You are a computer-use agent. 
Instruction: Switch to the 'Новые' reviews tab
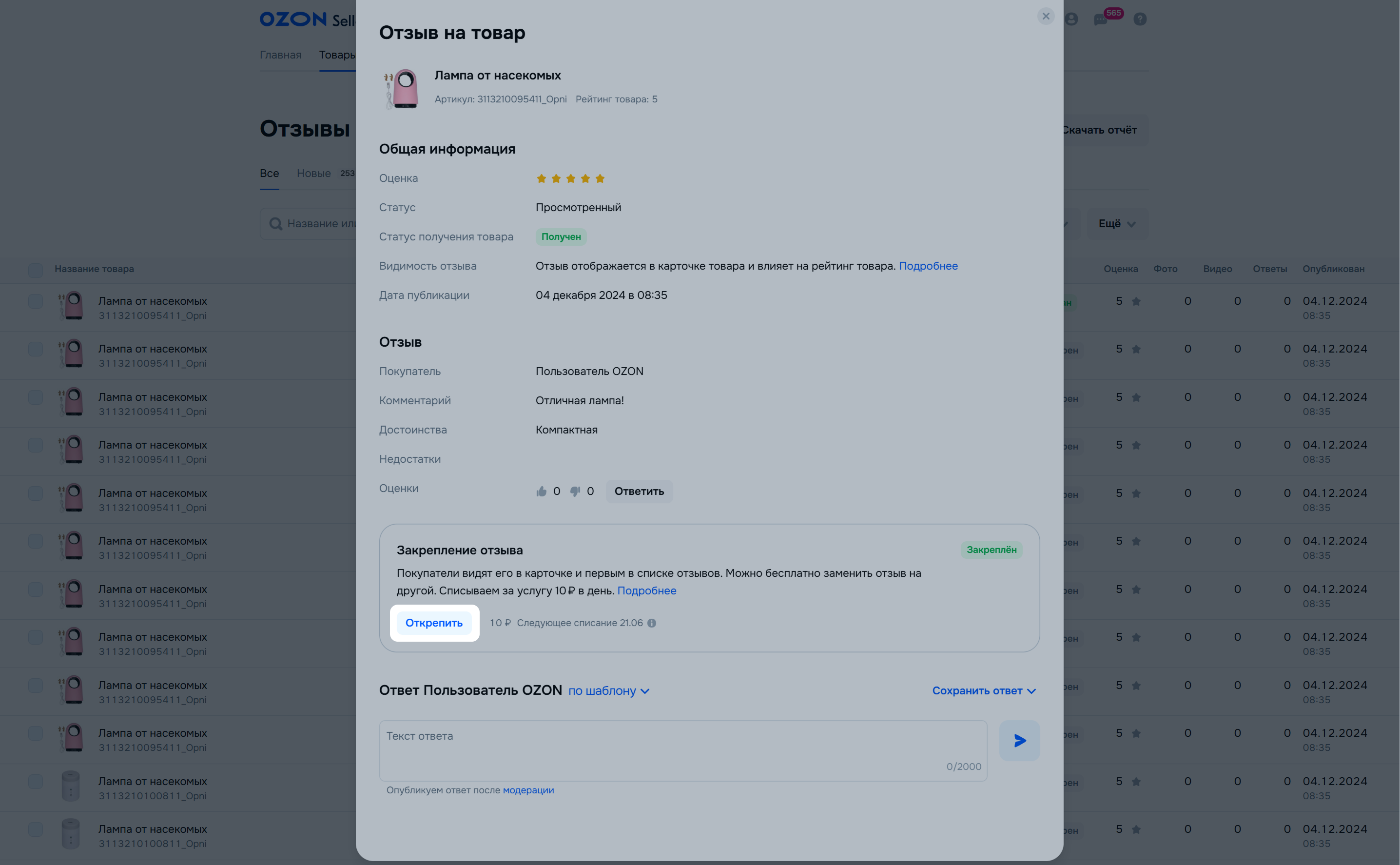[x=313, y=174]
